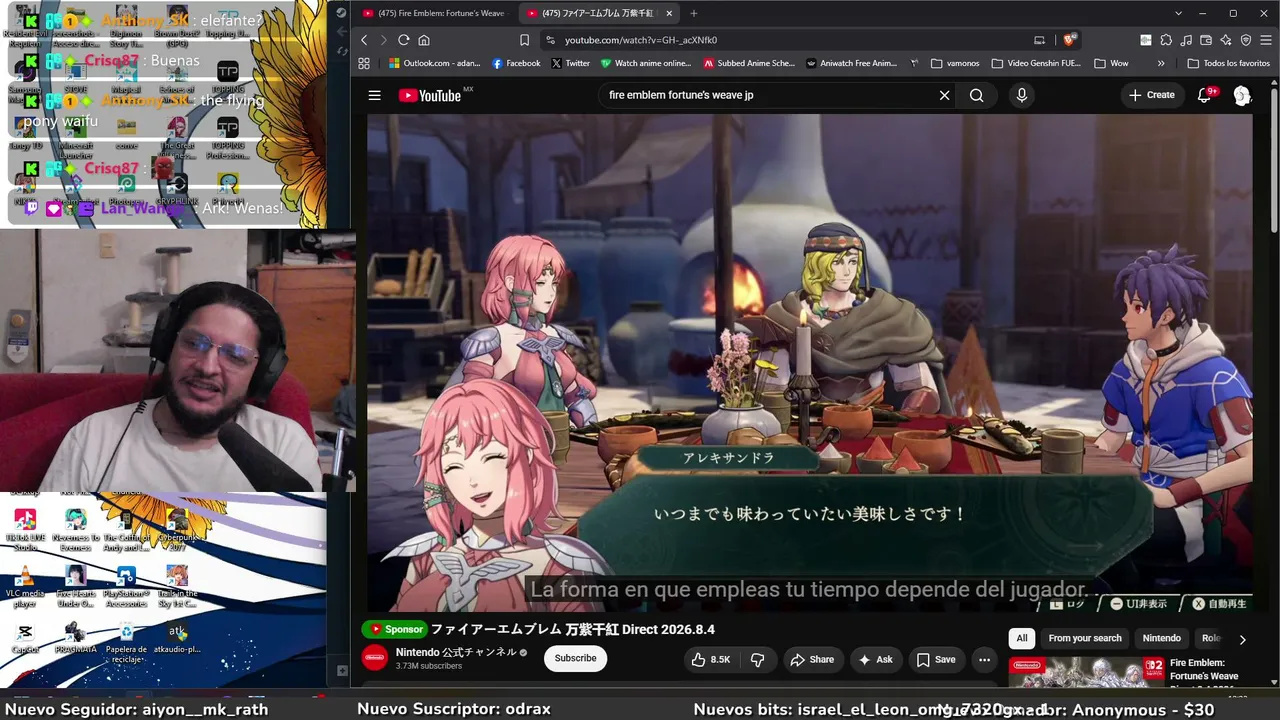The height and width of the screenshot is (720, 1280).
Task: Expand the Video Genshin FUE bookmark folder
Action: [1036, 63]
